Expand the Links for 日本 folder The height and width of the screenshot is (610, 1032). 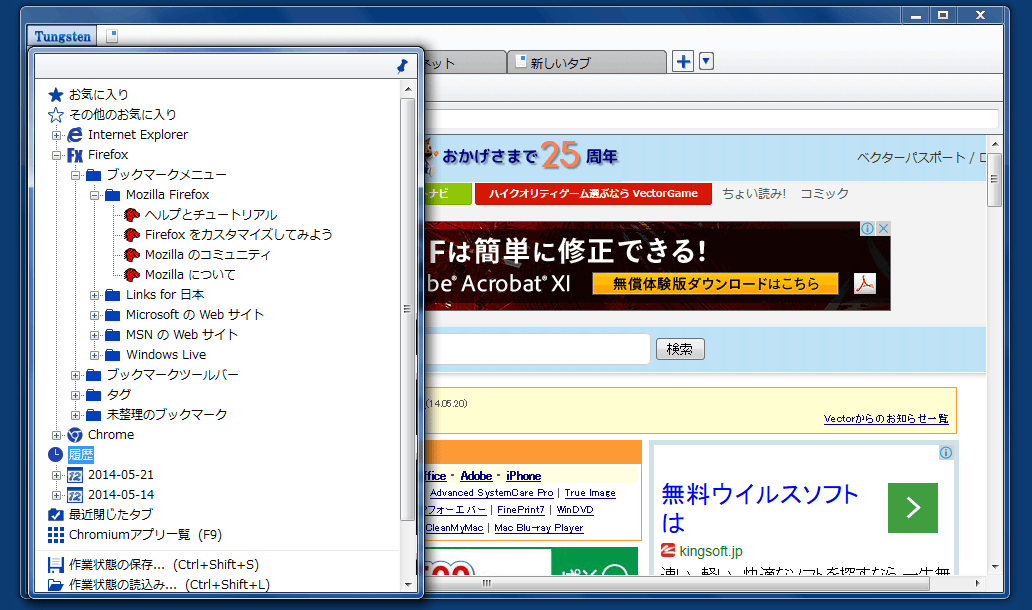(95, 295)
